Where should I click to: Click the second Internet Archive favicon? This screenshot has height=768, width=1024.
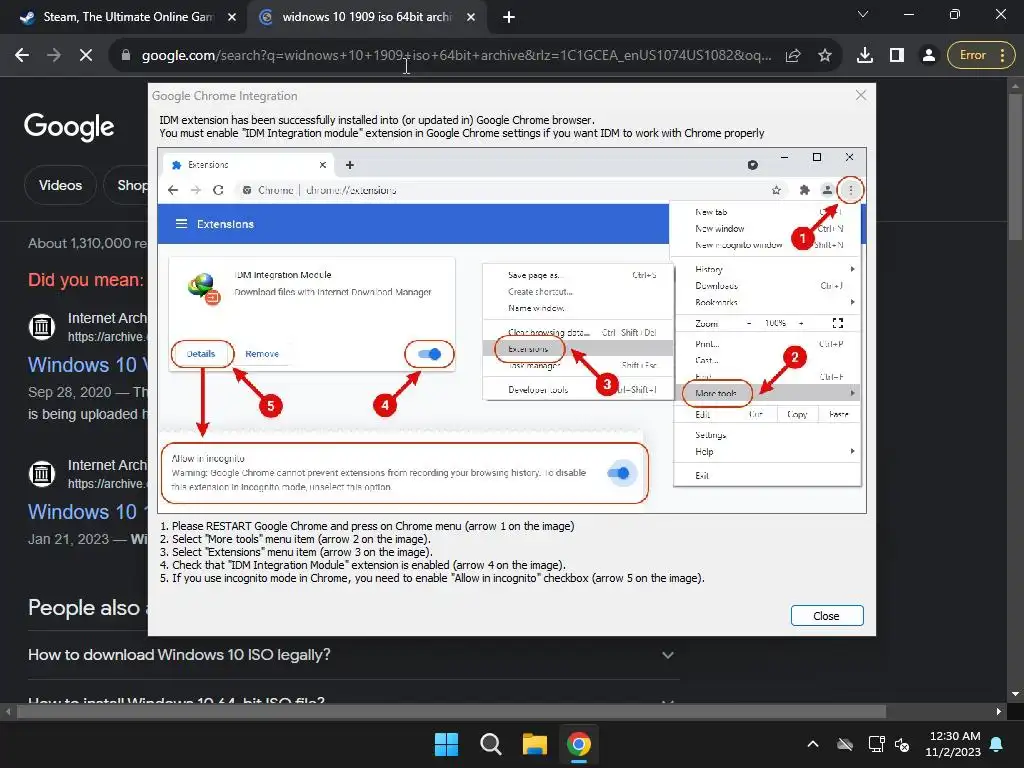(42, 473)
